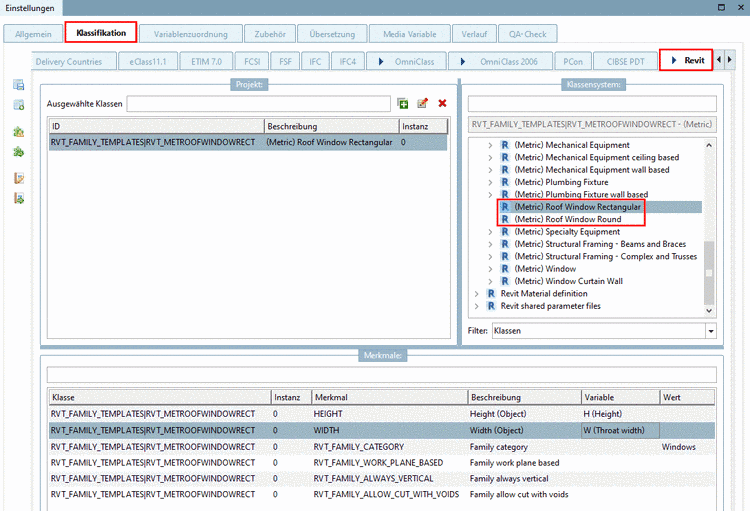Expand the Revit Material definition node
750x511 pixels.
click(x=477, y=294)
